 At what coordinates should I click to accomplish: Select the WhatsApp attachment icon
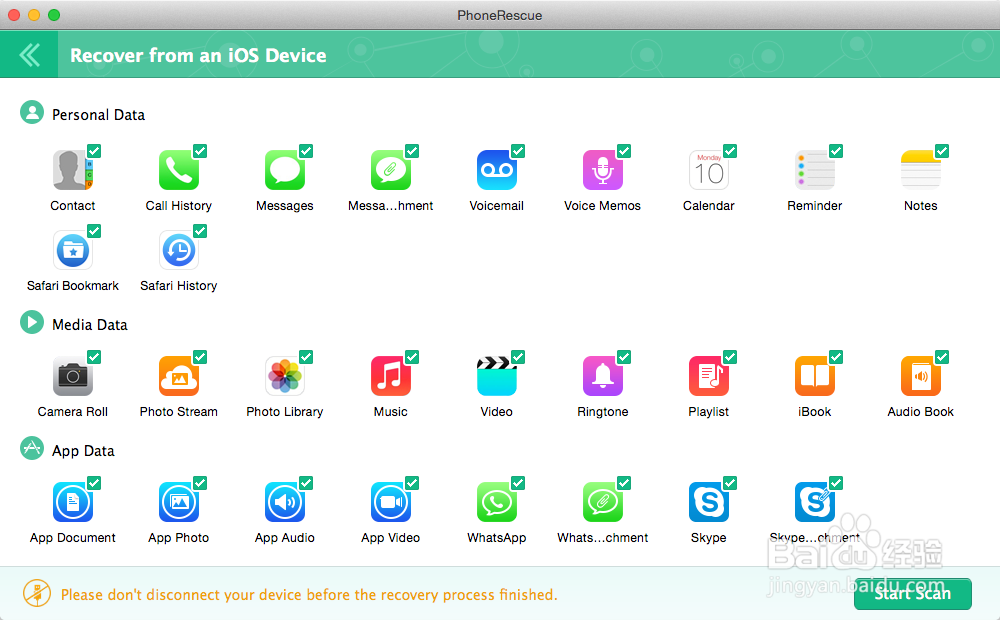603,502
